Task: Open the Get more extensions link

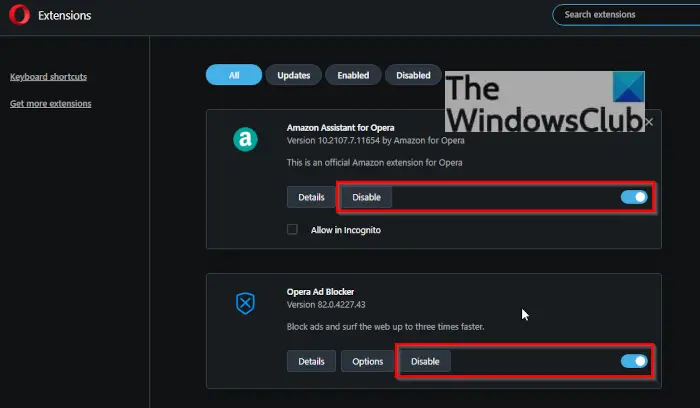Action: [50, 104]
